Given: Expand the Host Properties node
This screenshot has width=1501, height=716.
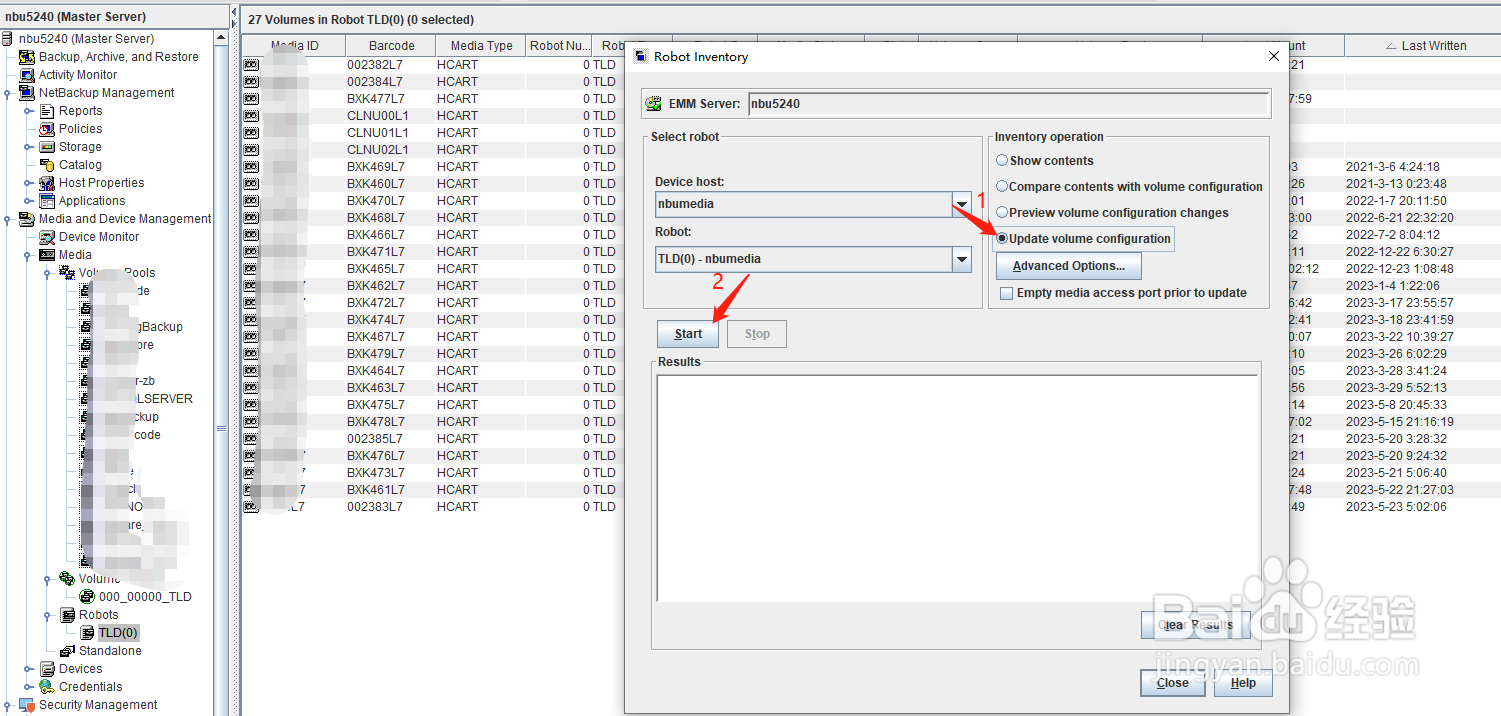Looking at the screenshot, I should pyautogui.click(x=27, y=184).
